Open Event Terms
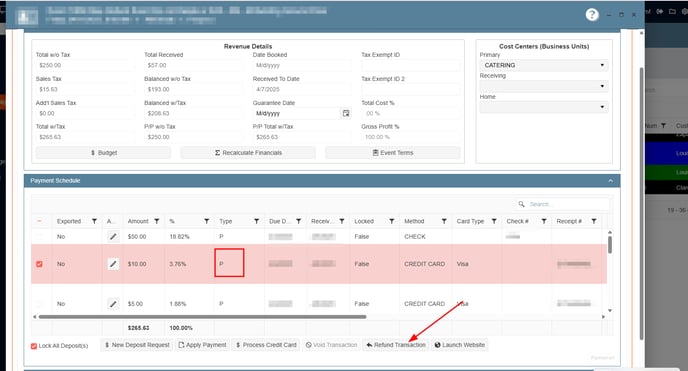The height and width of the screenshot is (371, 688). (x=393, y=153)
